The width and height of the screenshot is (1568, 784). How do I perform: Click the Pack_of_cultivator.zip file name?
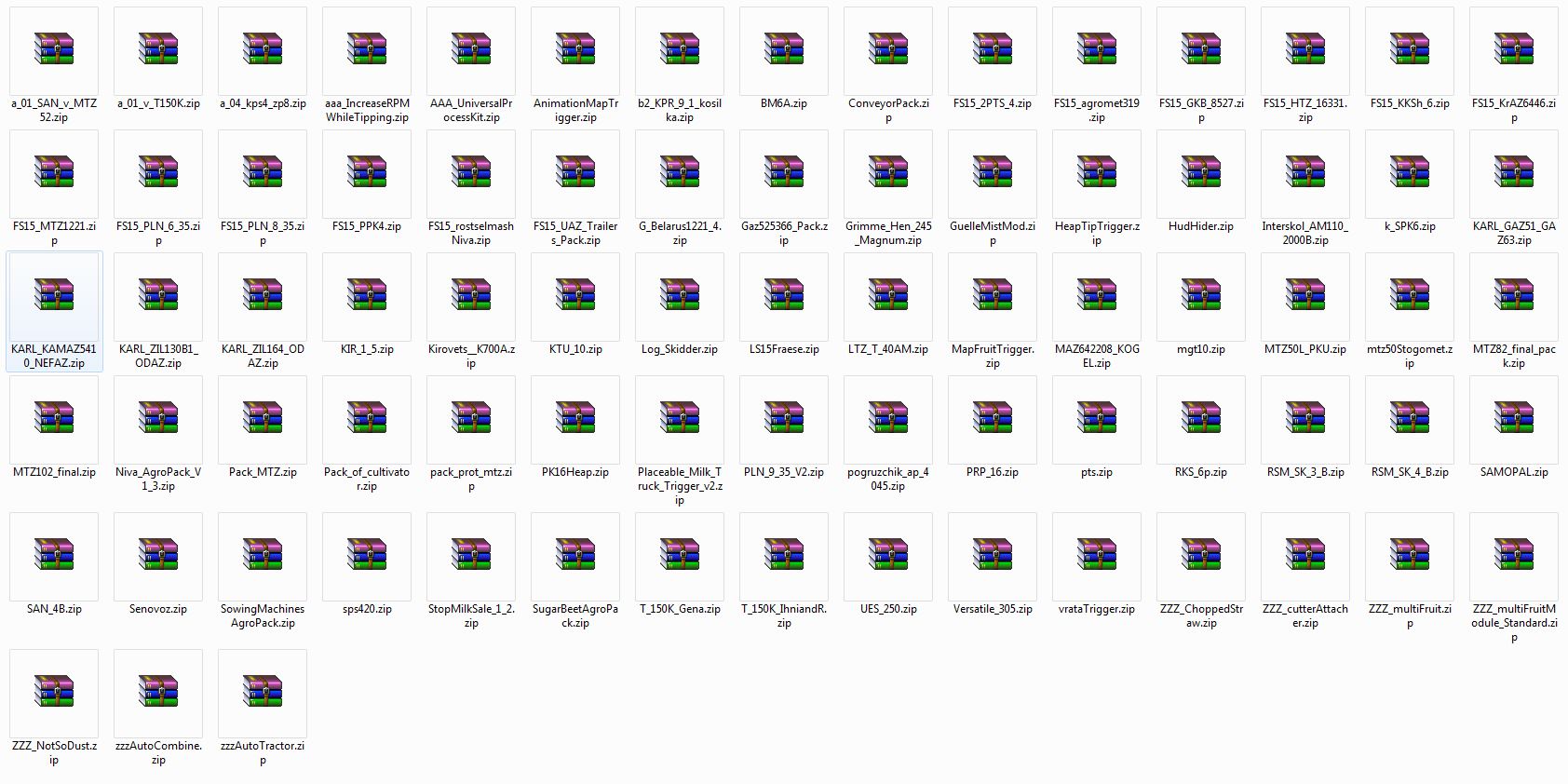coord(367,480)
